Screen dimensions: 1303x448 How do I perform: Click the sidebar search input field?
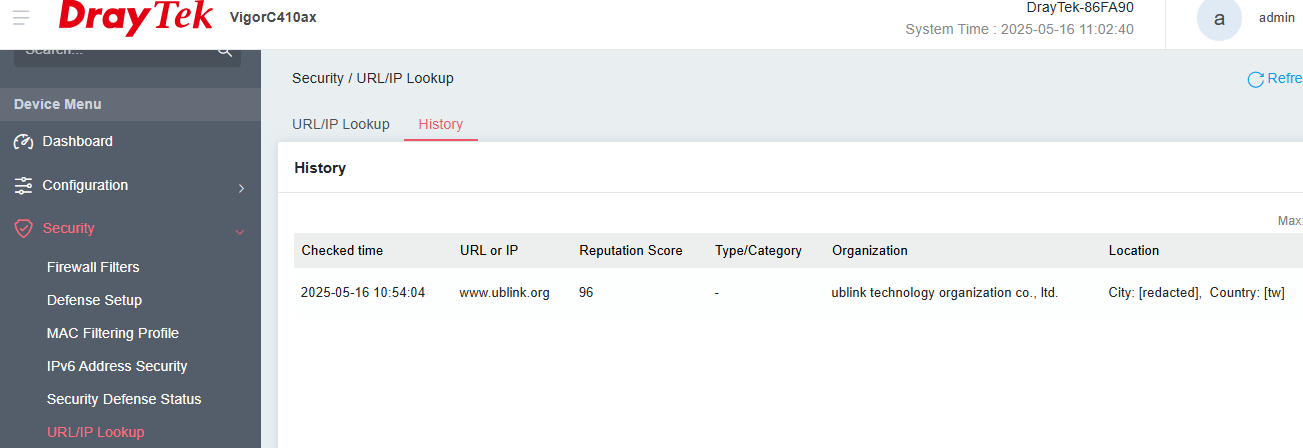115,51
